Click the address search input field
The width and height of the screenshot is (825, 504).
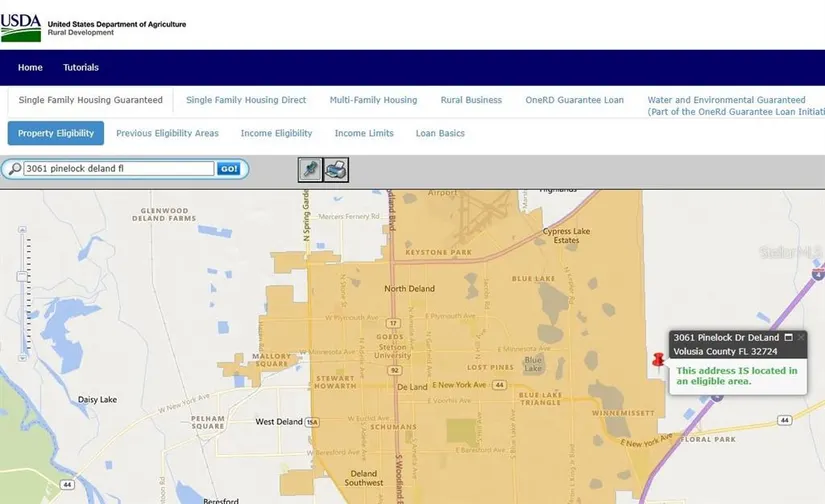coord(118,169)
